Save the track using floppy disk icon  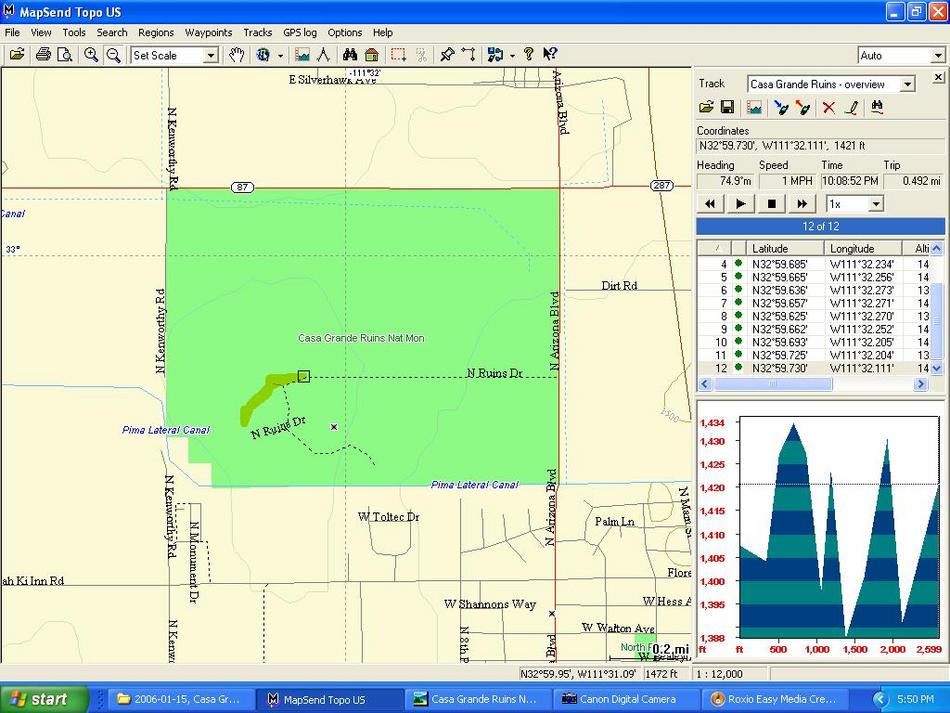tap(728, 107)
